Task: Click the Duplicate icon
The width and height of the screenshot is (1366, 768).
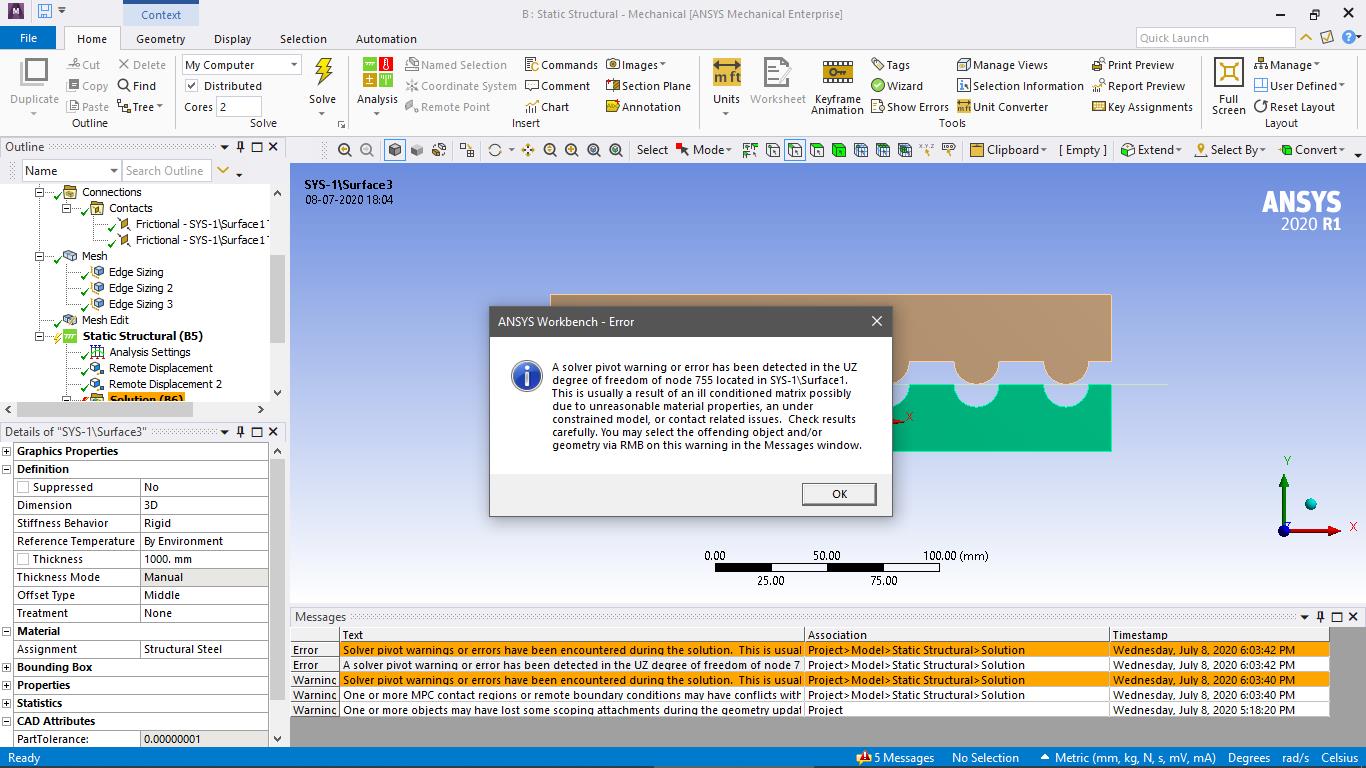Action: (x=34, y=73)
